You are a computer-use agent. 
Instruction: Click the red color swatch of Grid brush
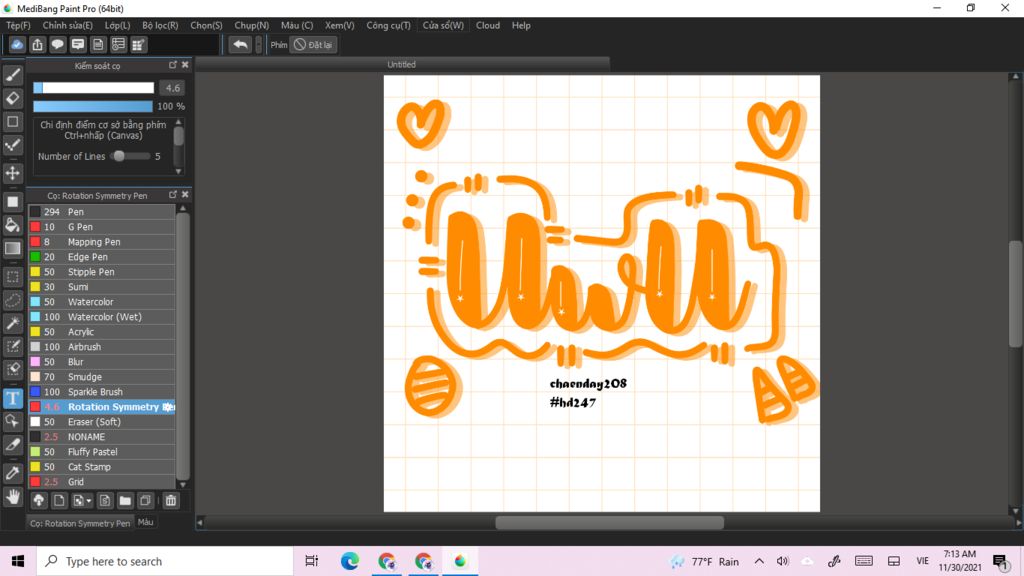35,482
